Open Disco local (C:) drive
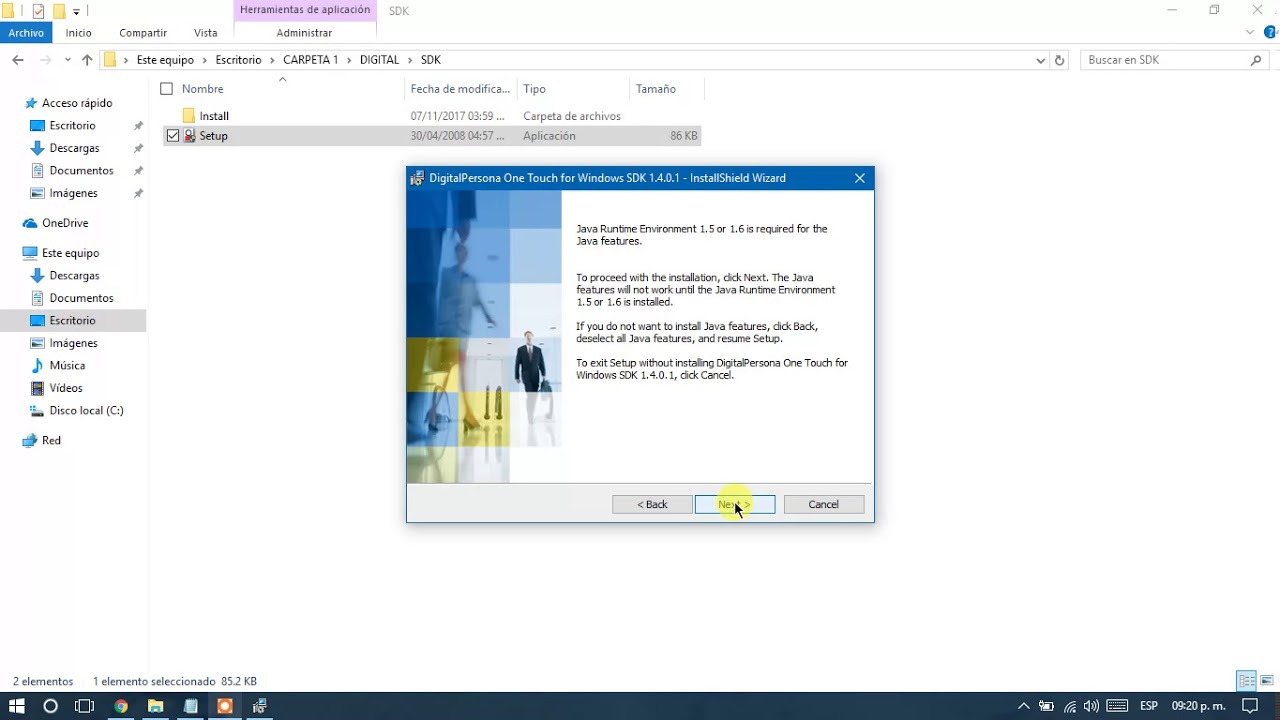 [86, 411]
